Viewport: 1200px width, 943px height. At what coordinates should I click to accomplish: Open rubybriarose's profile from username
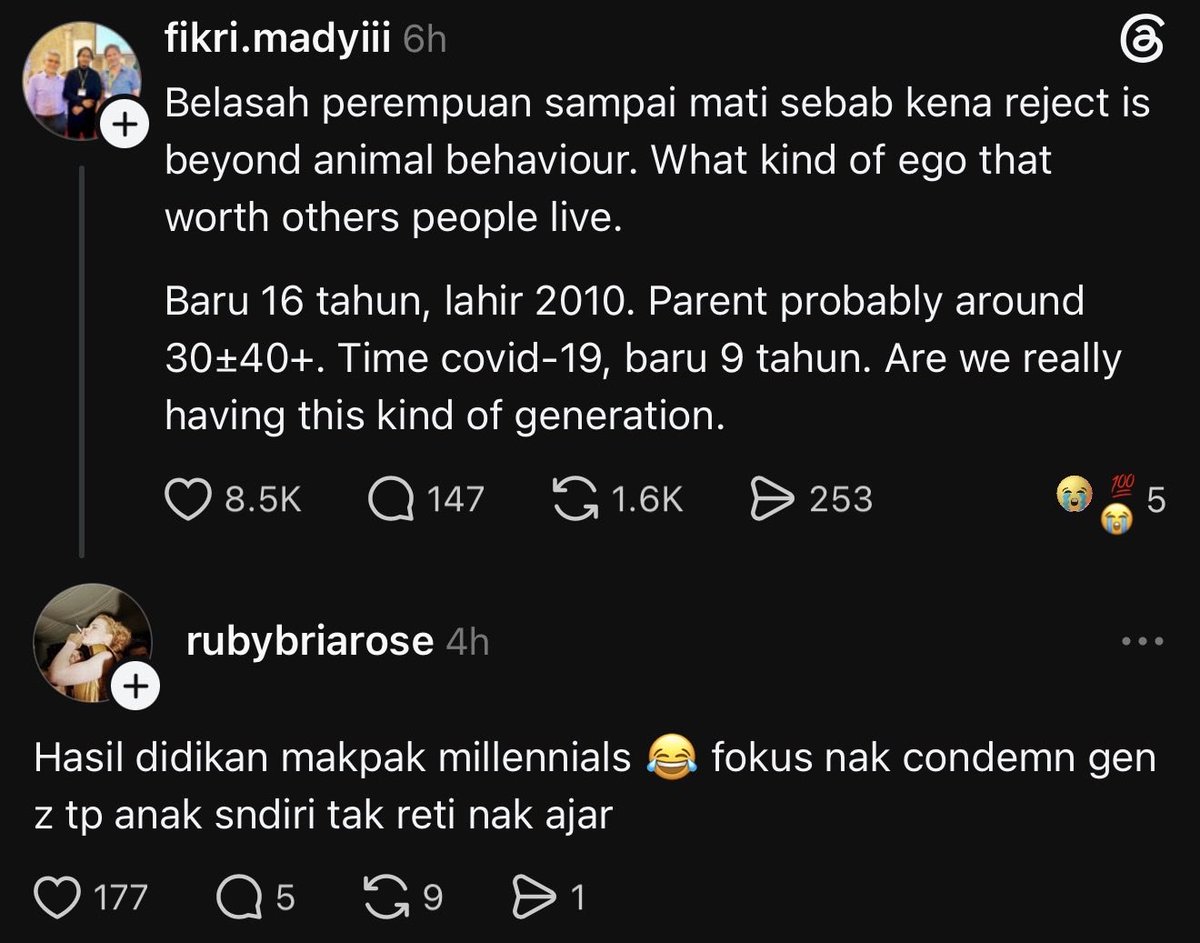(x=310, y=640)
